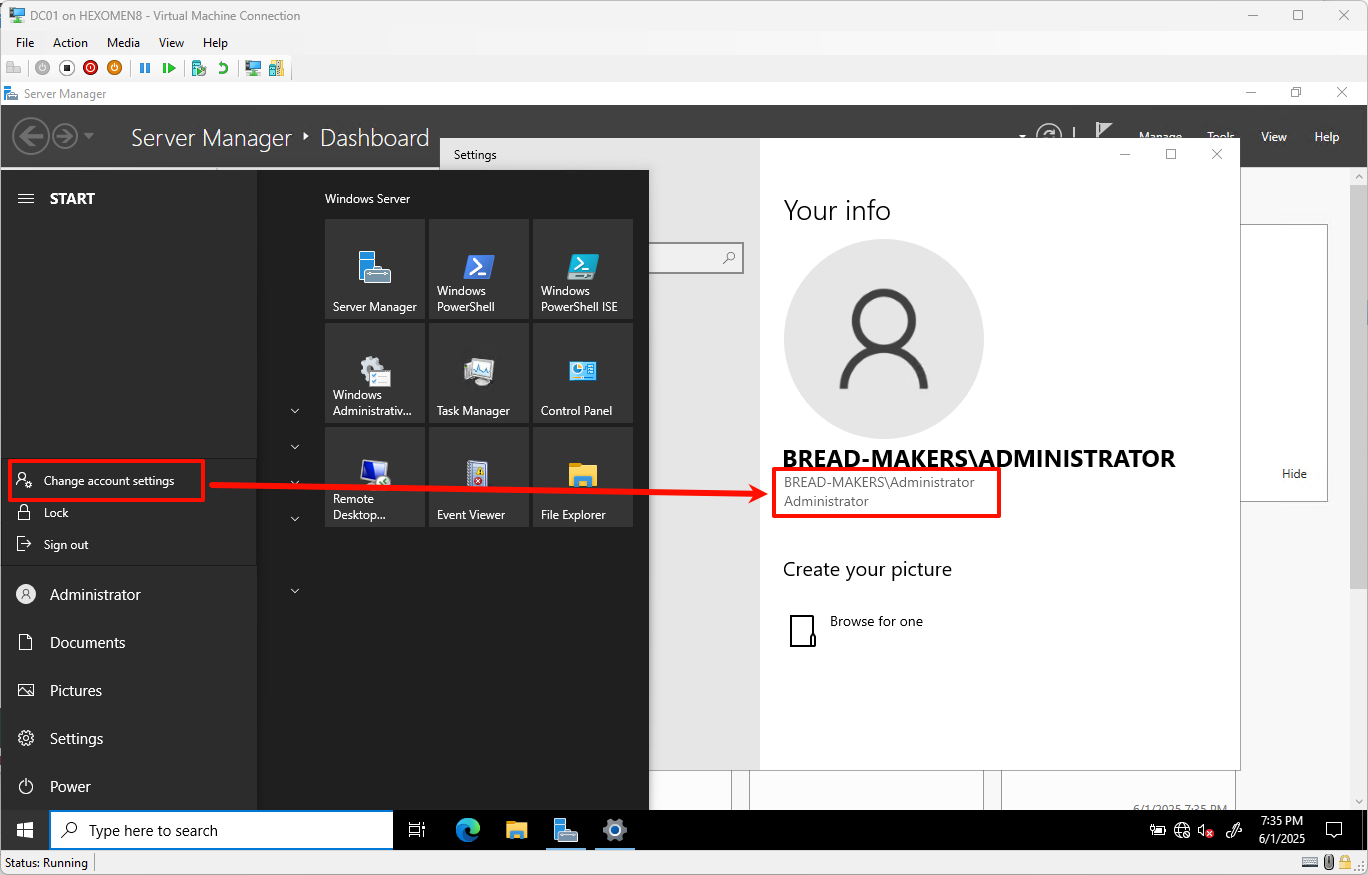Click the Hide link in Server Manager
1368x875 pixels.
1294,474
